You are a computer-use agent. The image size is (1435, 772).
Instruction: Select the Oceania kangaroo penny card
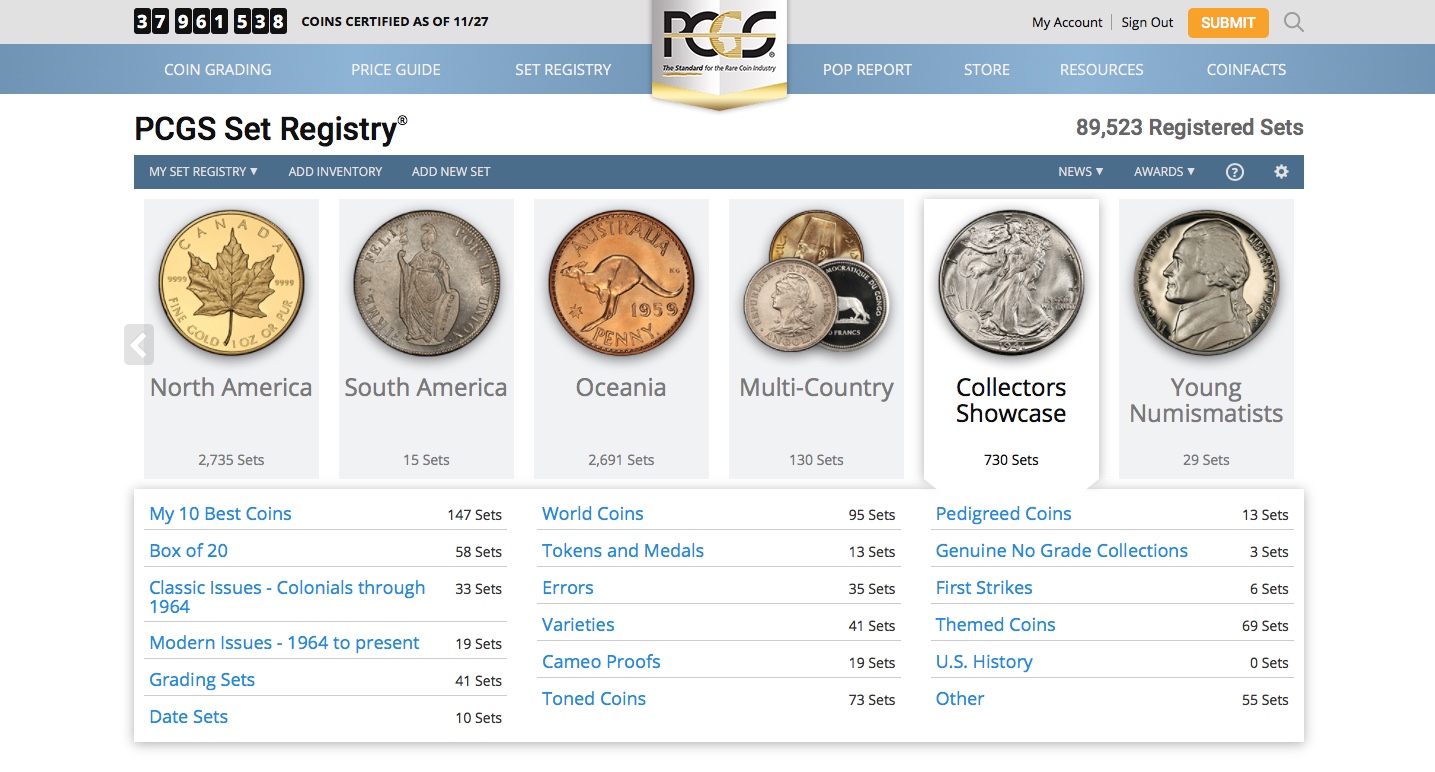click(x=621, y=338)
